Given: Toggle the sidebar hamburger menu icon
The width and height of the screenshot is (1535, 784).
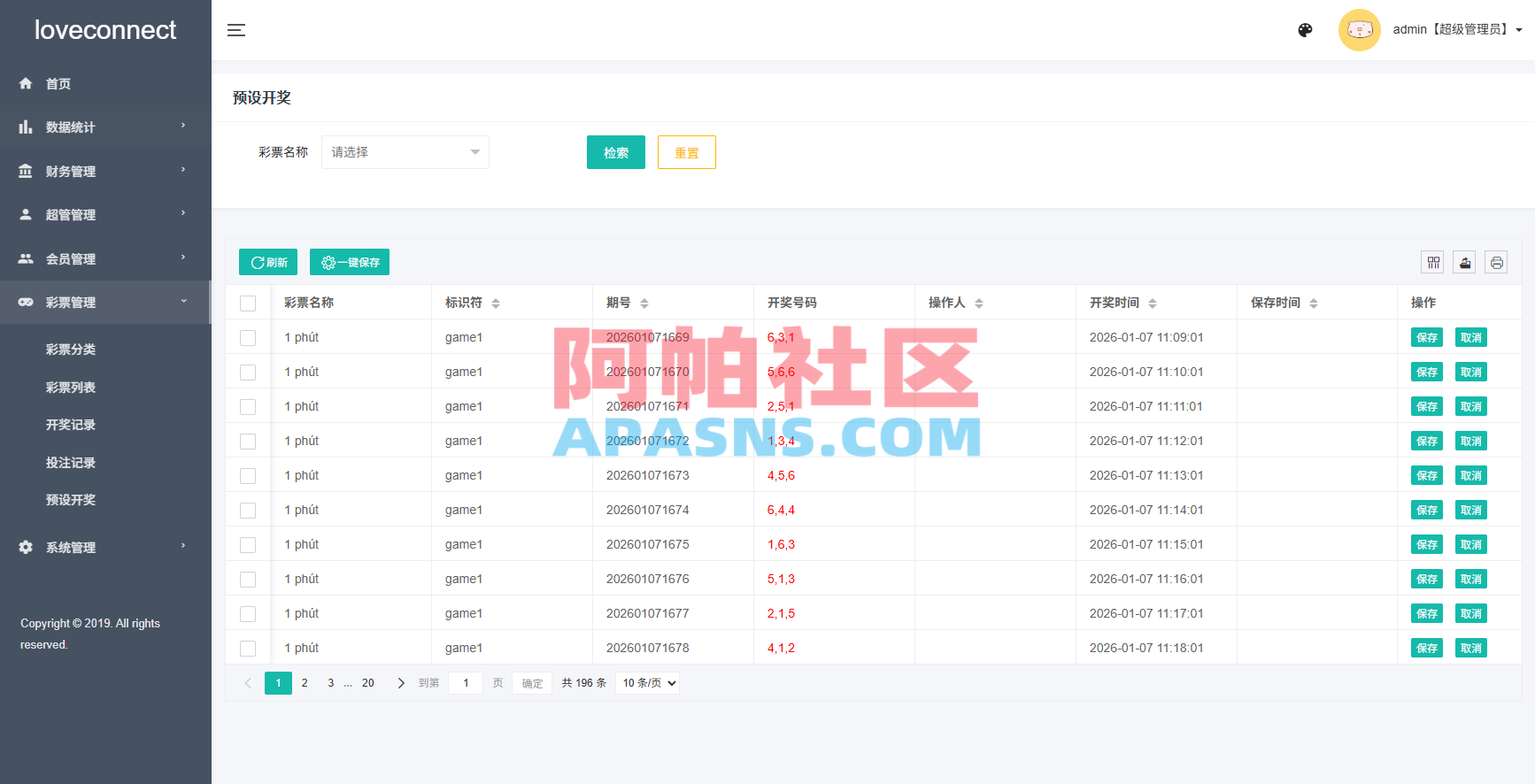Looking at the screenshot, I should point(236,30).
